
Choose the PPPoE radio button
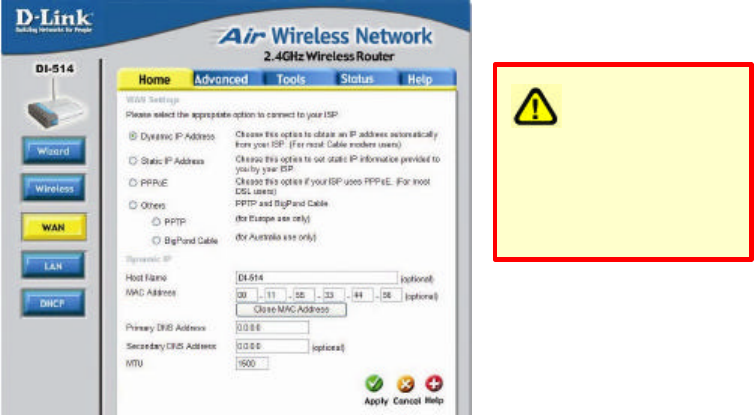pos(133,183)
